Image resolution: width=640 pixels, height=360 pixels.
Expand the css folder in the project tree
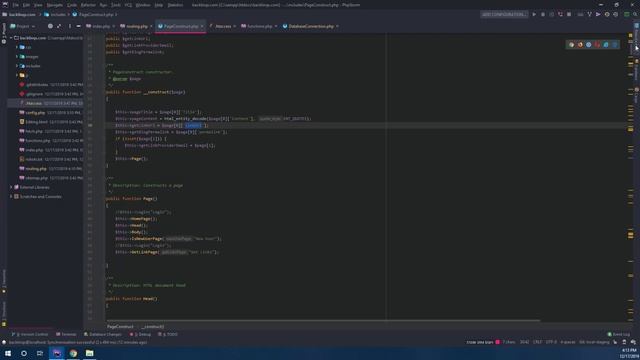[x=17, y=47]
